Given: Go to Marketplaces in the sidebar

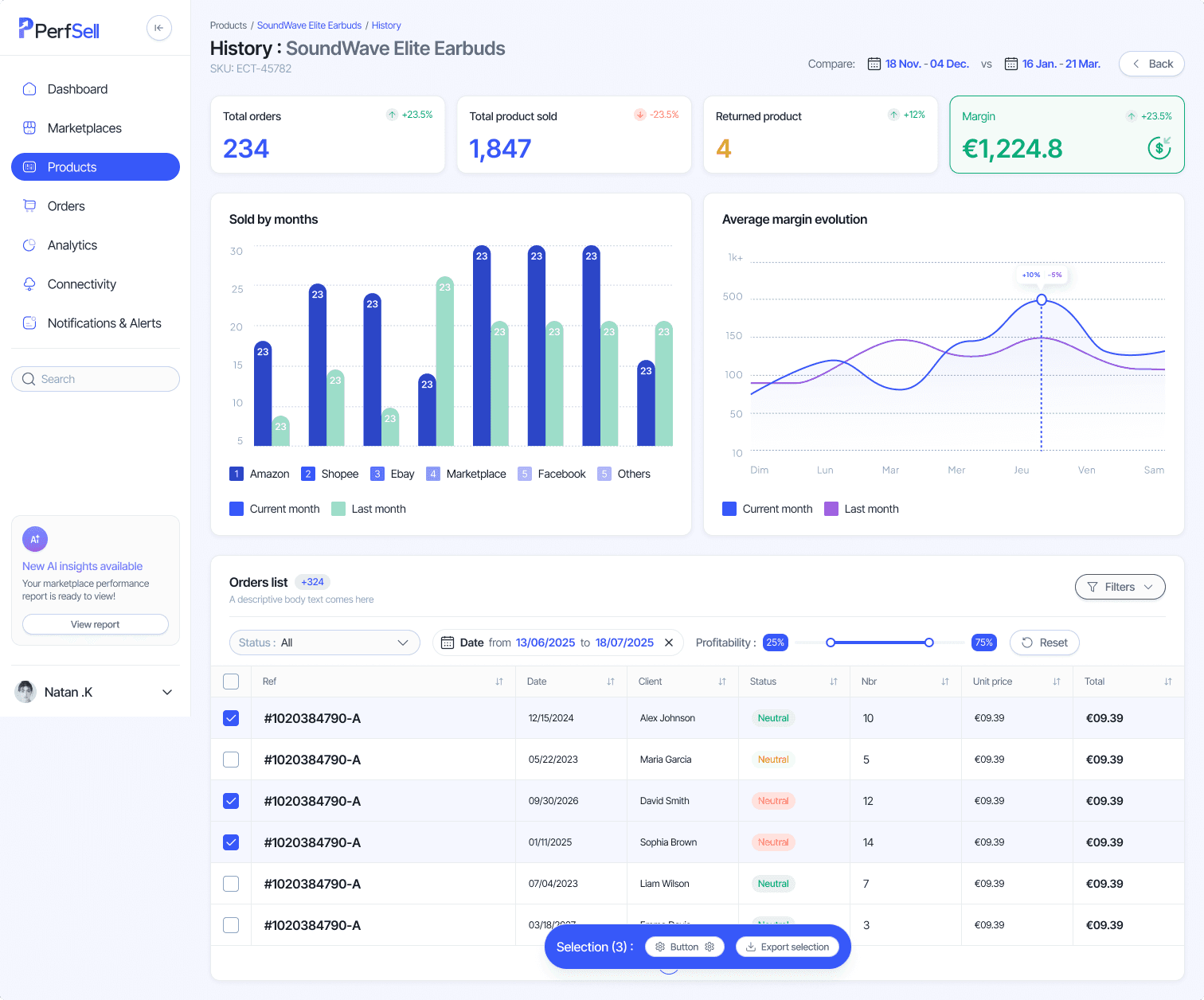Looking at the screenshot, I should (x=96, y=128).
